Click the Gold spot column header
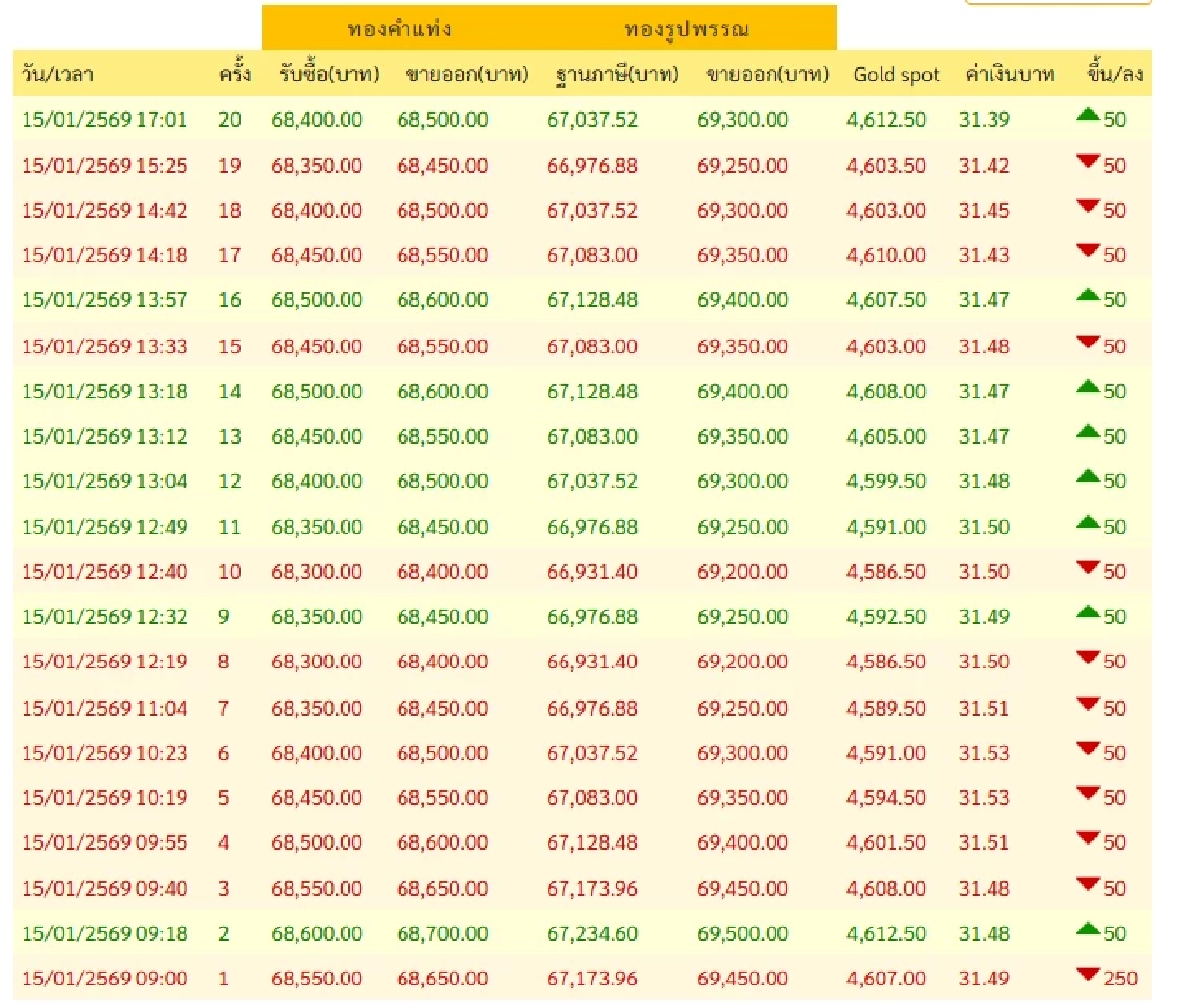This screenshot has width=1178, height=1008. [x=895, y=75]
